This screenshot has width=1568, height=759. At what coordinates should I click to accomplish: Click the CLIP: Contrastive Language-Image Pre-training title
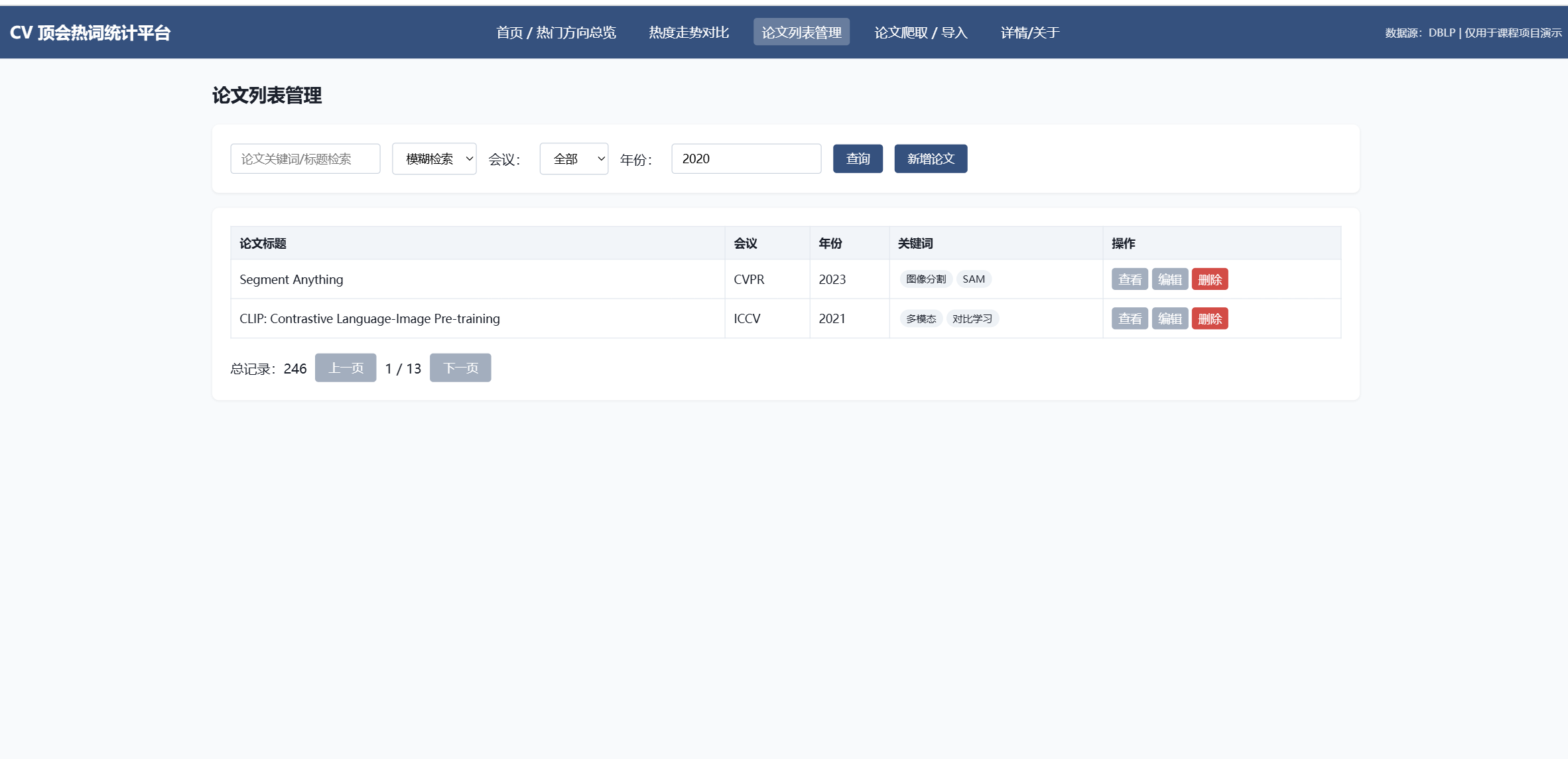(369, 318)
